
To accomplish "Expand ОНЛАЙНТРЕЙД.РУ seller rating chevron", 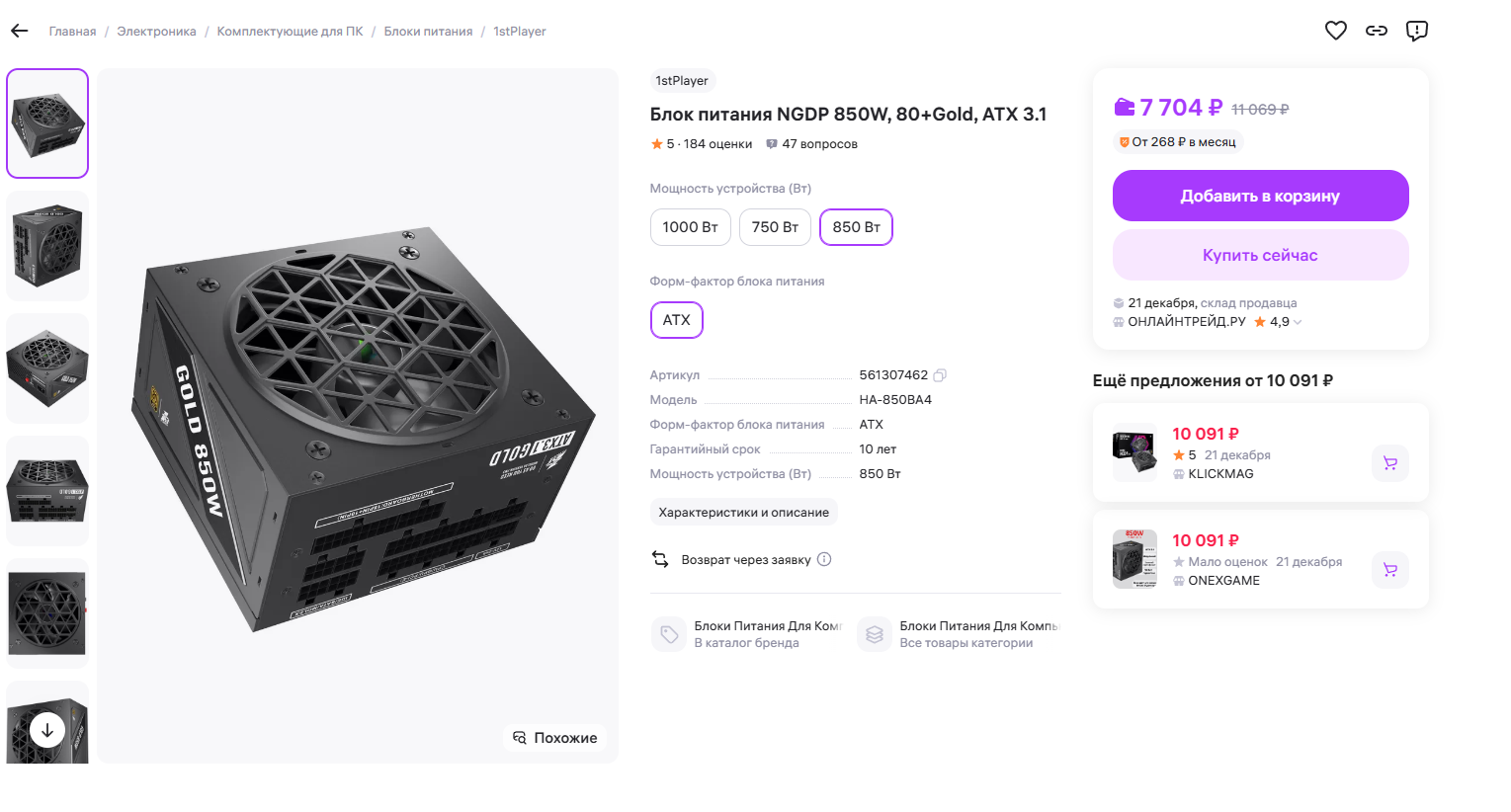I will click(1298, 322).
